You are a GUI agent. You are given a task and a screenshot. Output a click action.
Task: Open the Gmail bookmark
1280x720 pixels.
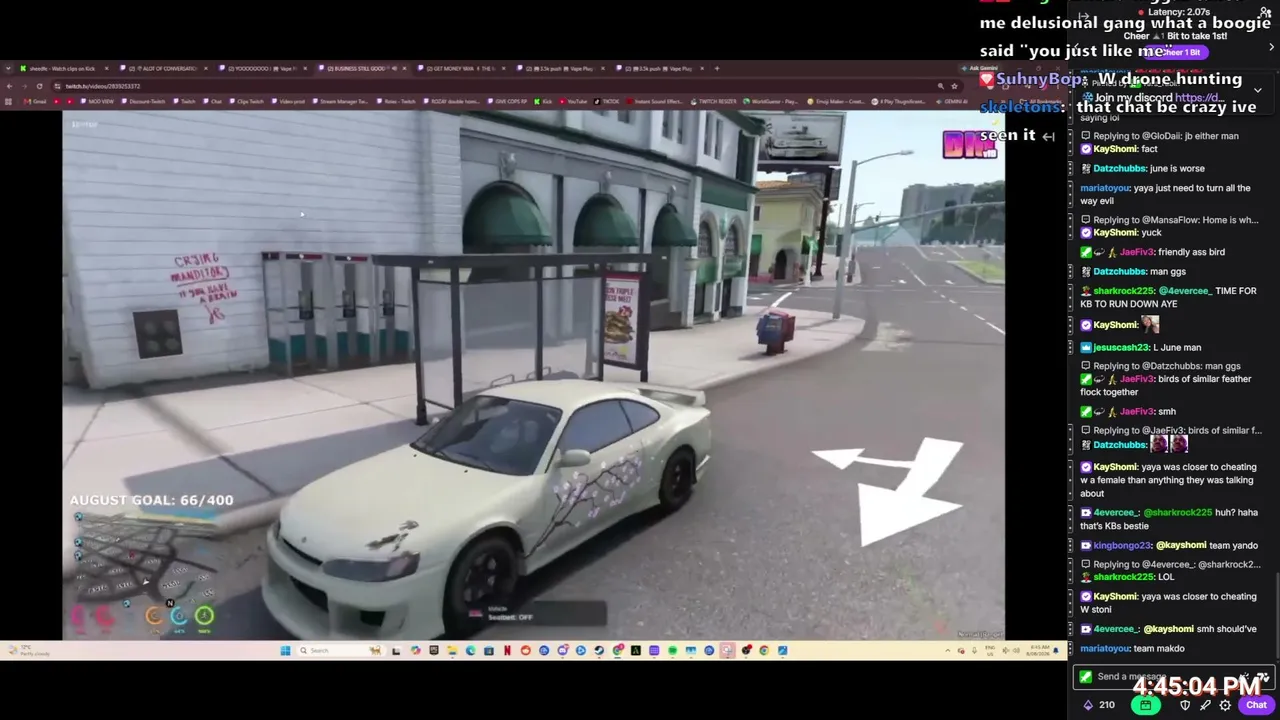click(x=36, y=101)
